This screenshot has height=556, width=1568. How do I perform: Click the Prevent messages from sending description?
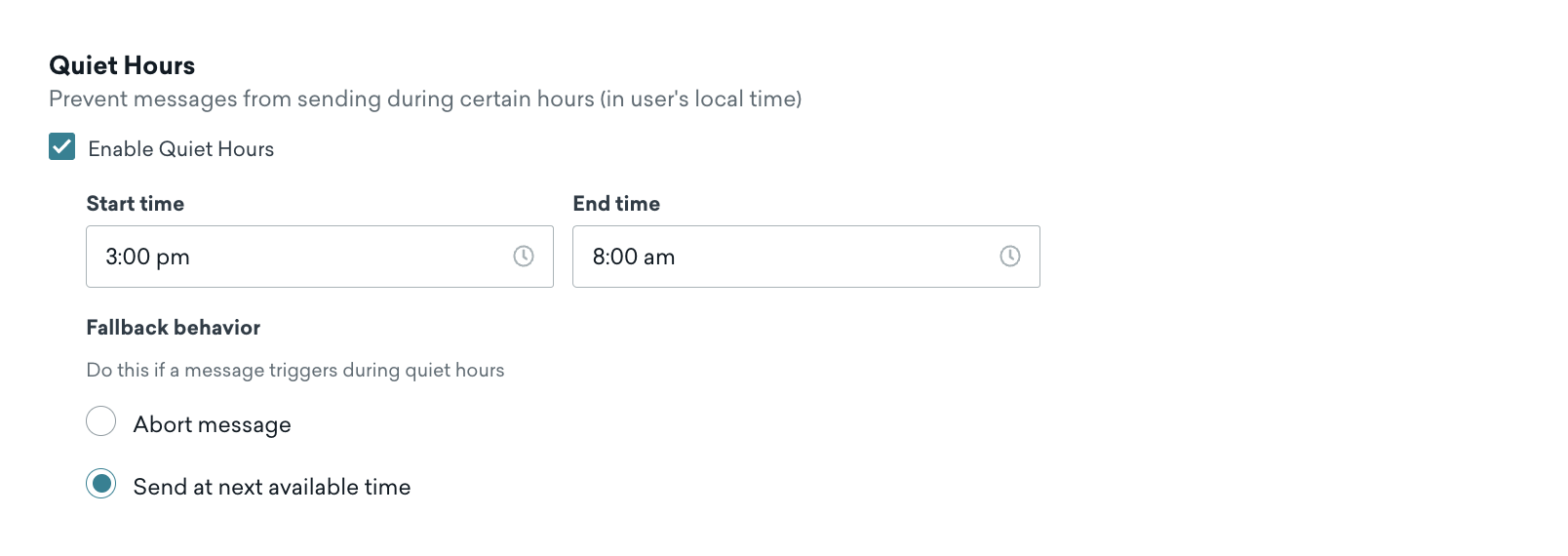coord(425,99)
